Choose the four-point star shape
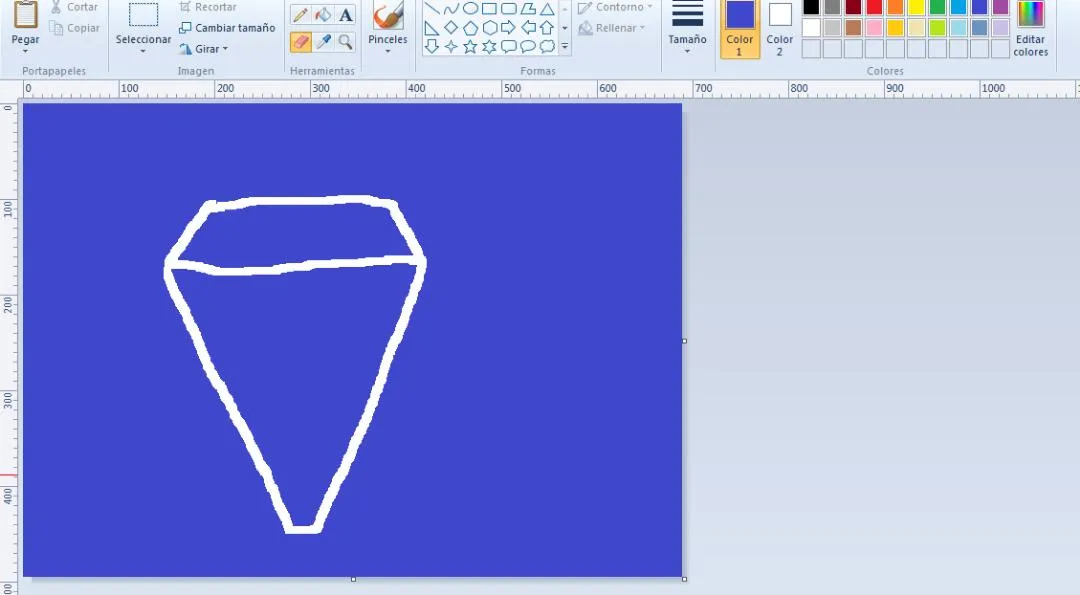Screen dimensions: 1080x595 [x=451, y=47]
